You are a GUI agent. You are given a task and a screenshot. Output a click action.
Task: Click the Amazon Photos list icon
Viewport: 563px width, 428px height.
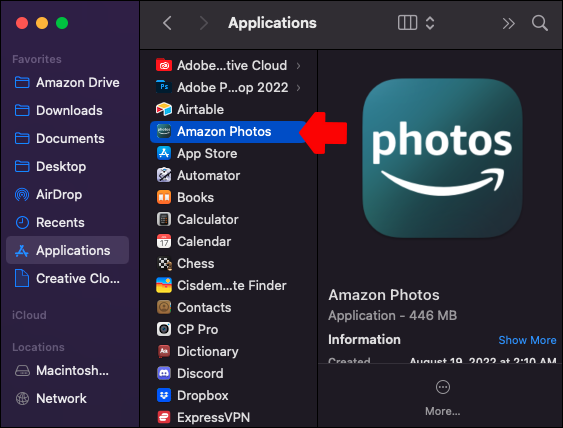(x=164, y=131)
